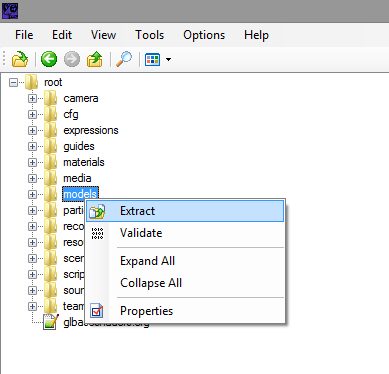Select the expressions folder
389x374 pixels.
pos(91,130)
